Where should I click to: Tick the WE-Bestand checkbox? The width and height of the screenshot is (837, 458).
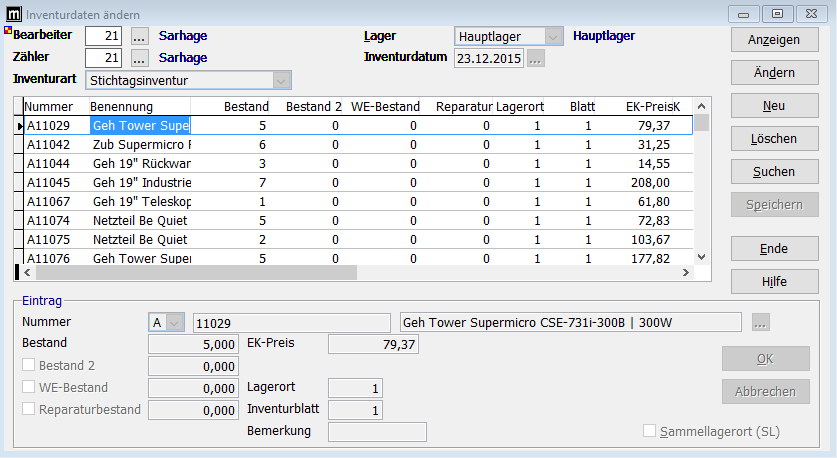coord(28,387)
